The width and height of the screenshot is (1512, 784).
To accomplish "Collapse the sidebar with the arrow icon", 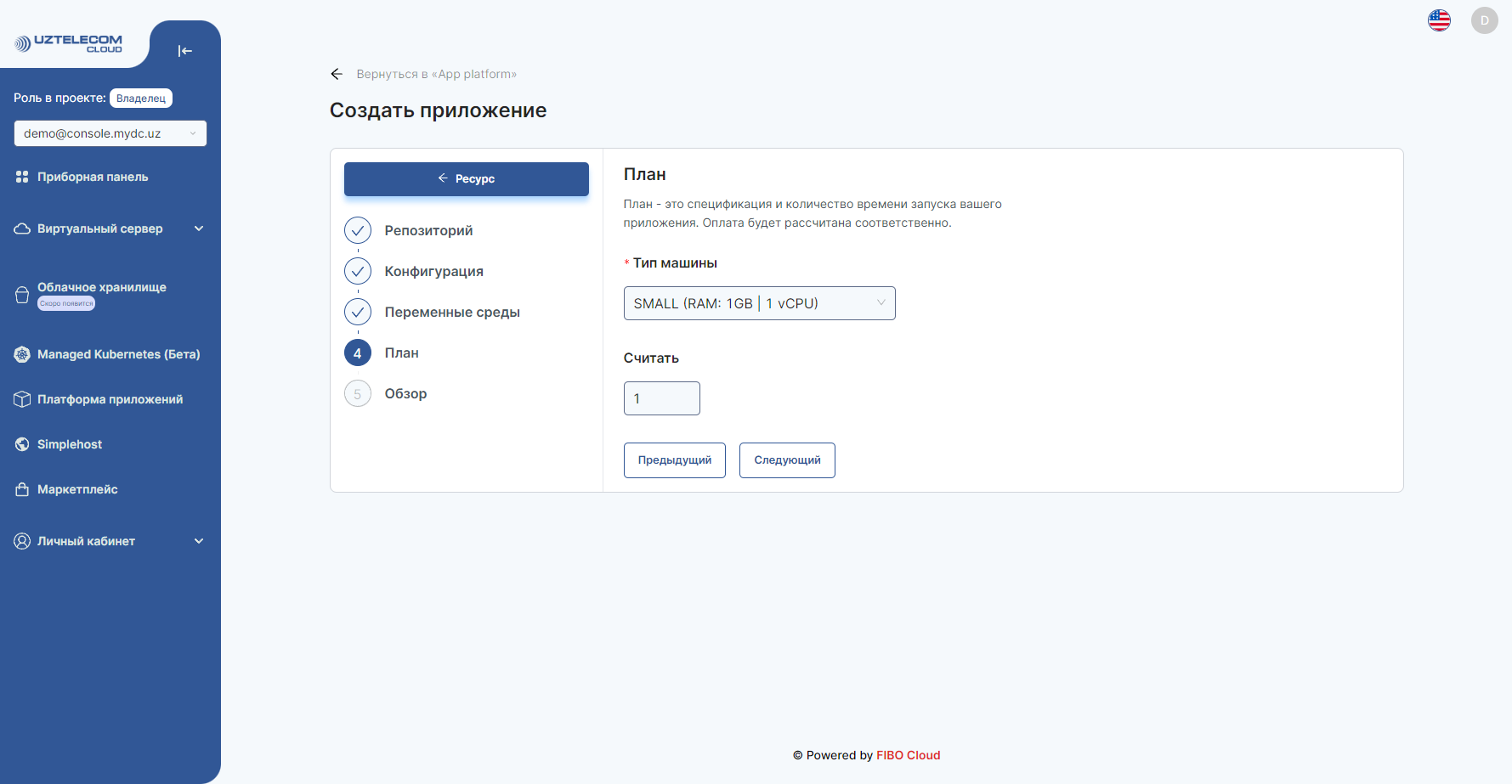I will (x=184, y=51).
